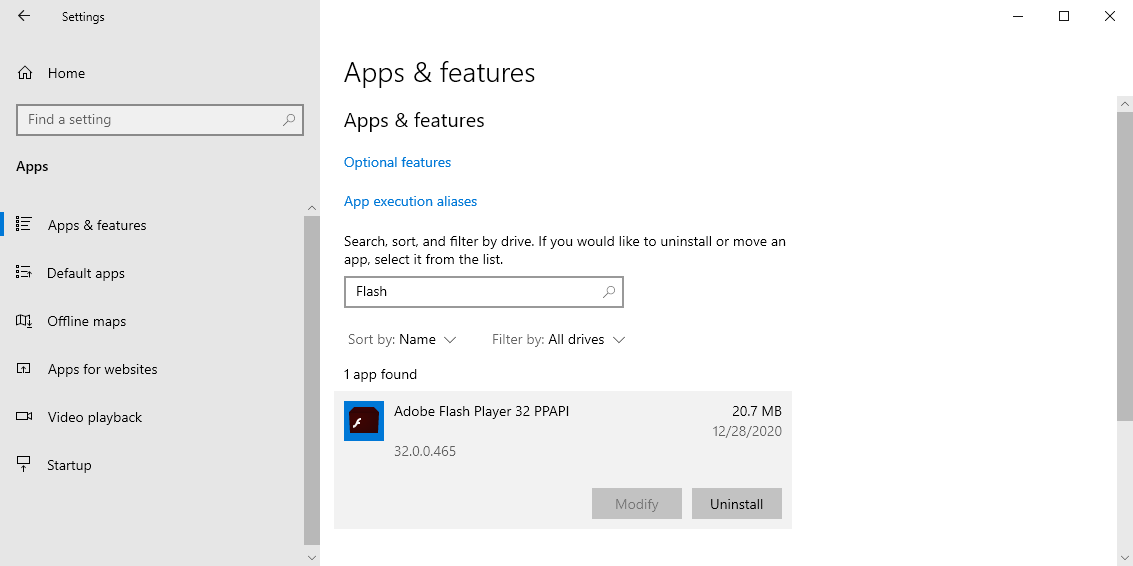Viewport: 1133px width, 566px height.
Task: Click the Apps & features list icon in sidebar
Action: 24,224
